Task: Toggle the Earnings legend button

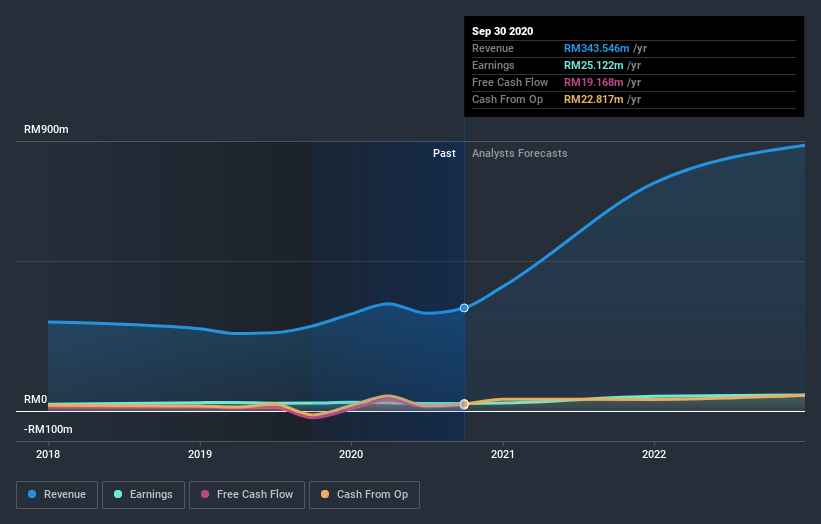Action: (143, 495)
